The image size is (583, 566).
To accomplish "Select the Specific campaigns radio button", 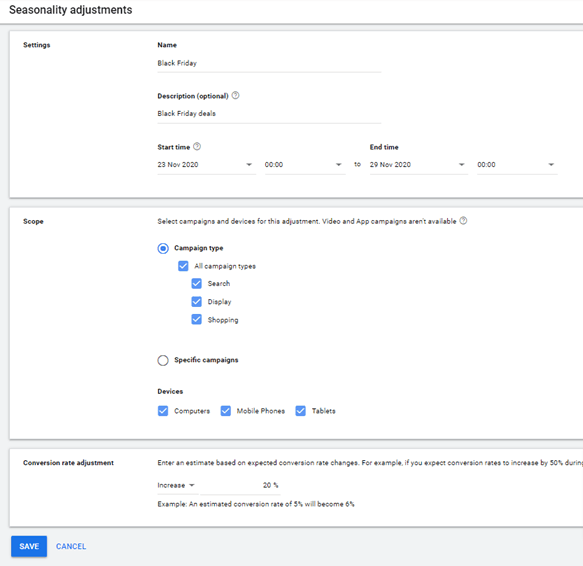I will [x=163, y=360].
